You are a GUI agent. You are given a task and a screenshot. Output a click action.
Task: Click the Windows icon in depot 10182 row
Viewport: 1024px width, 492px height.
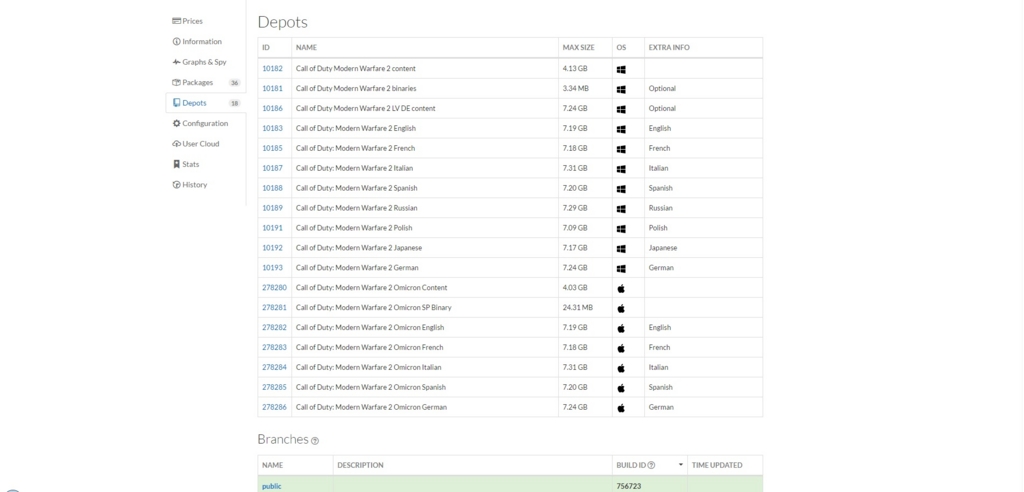pyautogui.click(x=621, y=69)
